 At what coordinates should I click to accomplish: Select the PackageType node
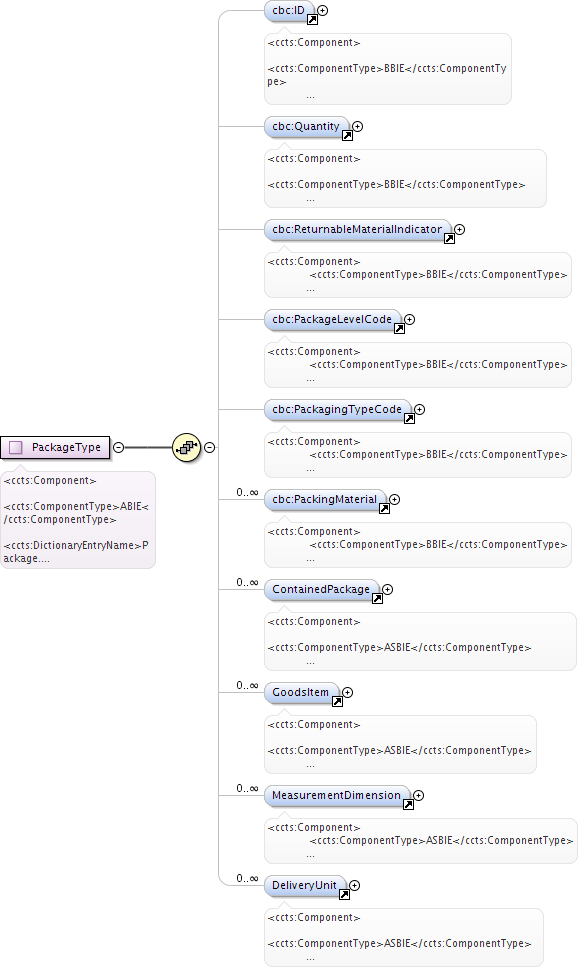(55, 447)
